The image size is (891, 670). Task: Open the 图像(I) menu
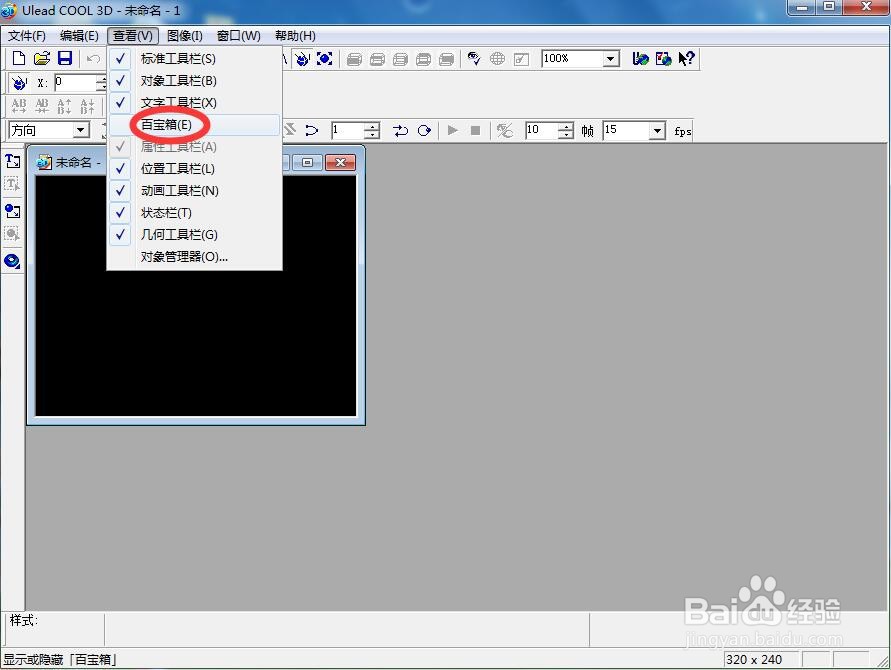tap(185, 36)
